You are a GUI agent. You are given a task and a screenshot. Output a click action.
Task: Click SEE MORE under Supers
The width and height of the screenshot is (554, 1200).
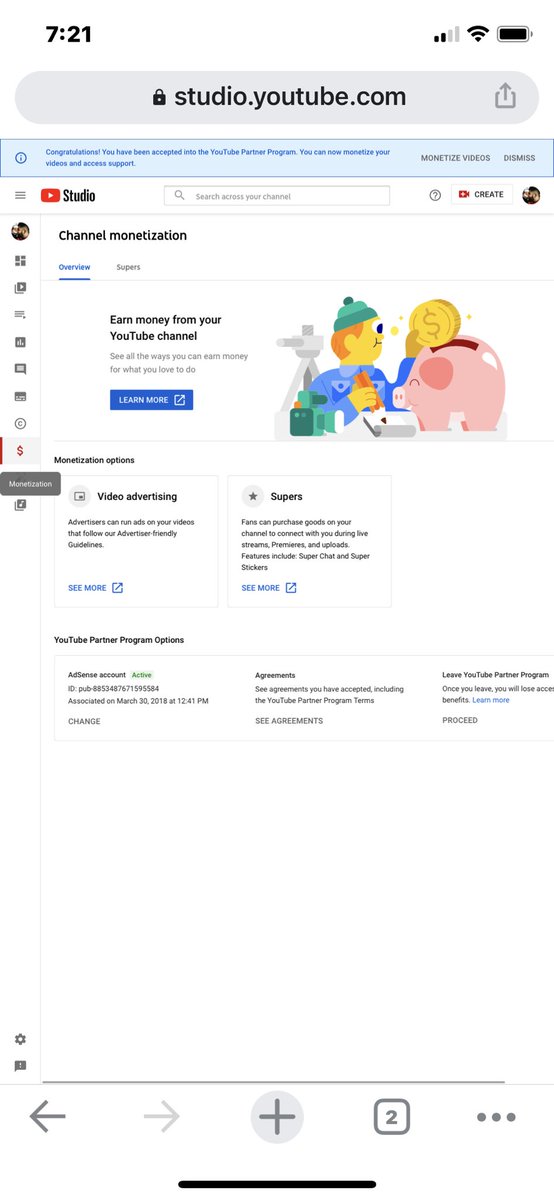point(269,588)
